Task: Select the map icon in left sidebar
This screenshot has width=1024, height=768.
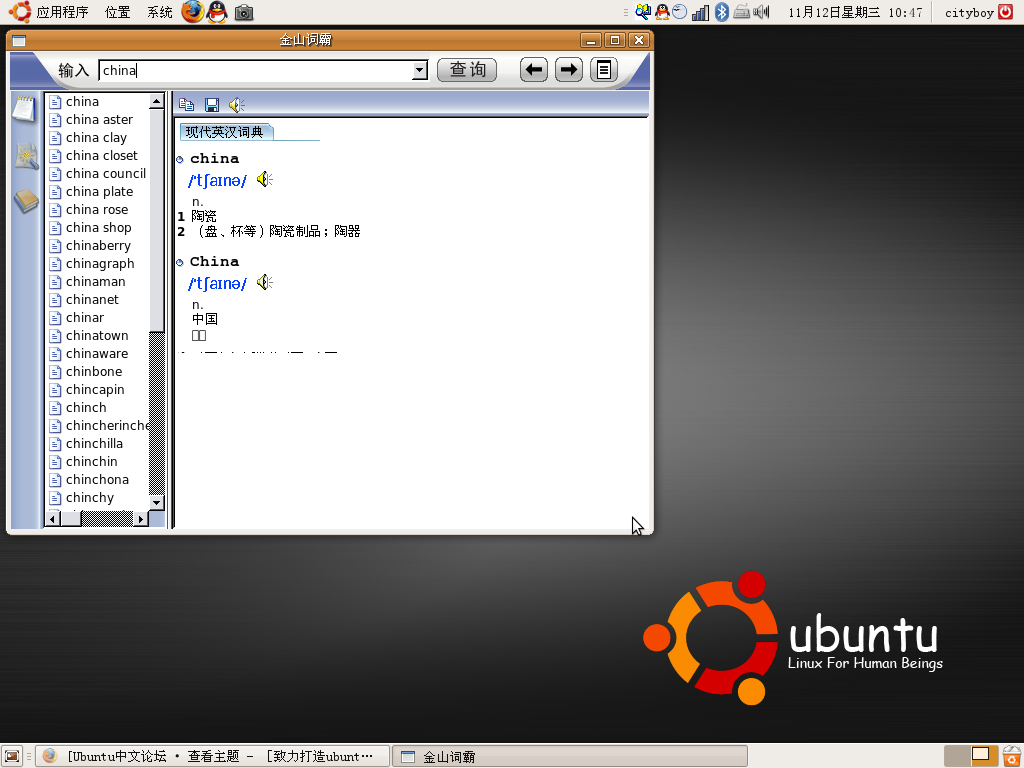Action: [26, 156]
